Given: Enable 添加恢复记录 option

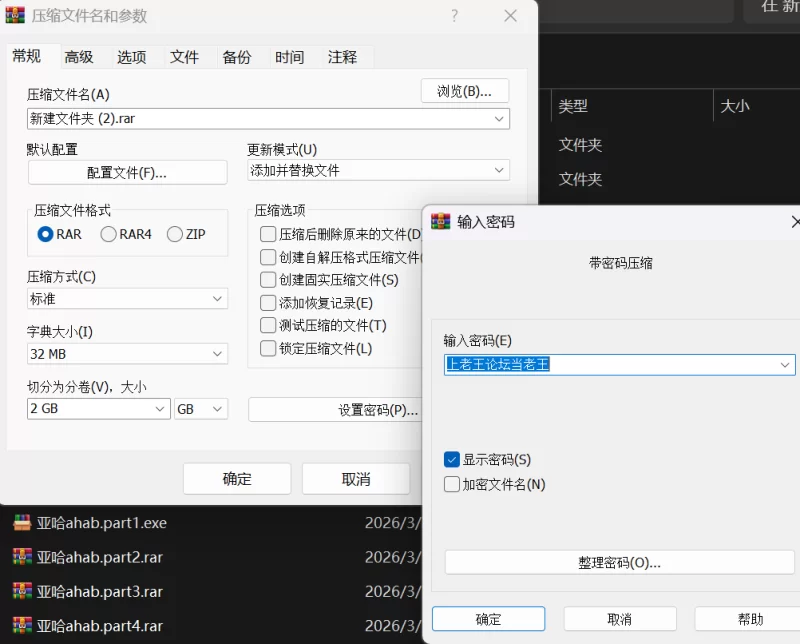Looking at the screenshot, I should [268, 303].
